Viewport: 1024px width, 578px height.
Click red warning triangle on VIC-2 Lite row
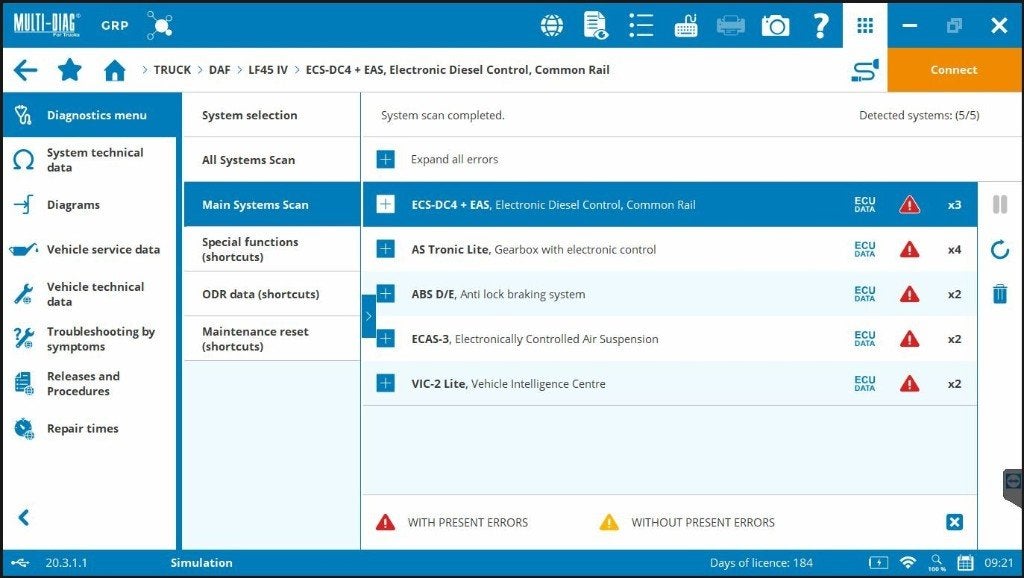point(909,384)
